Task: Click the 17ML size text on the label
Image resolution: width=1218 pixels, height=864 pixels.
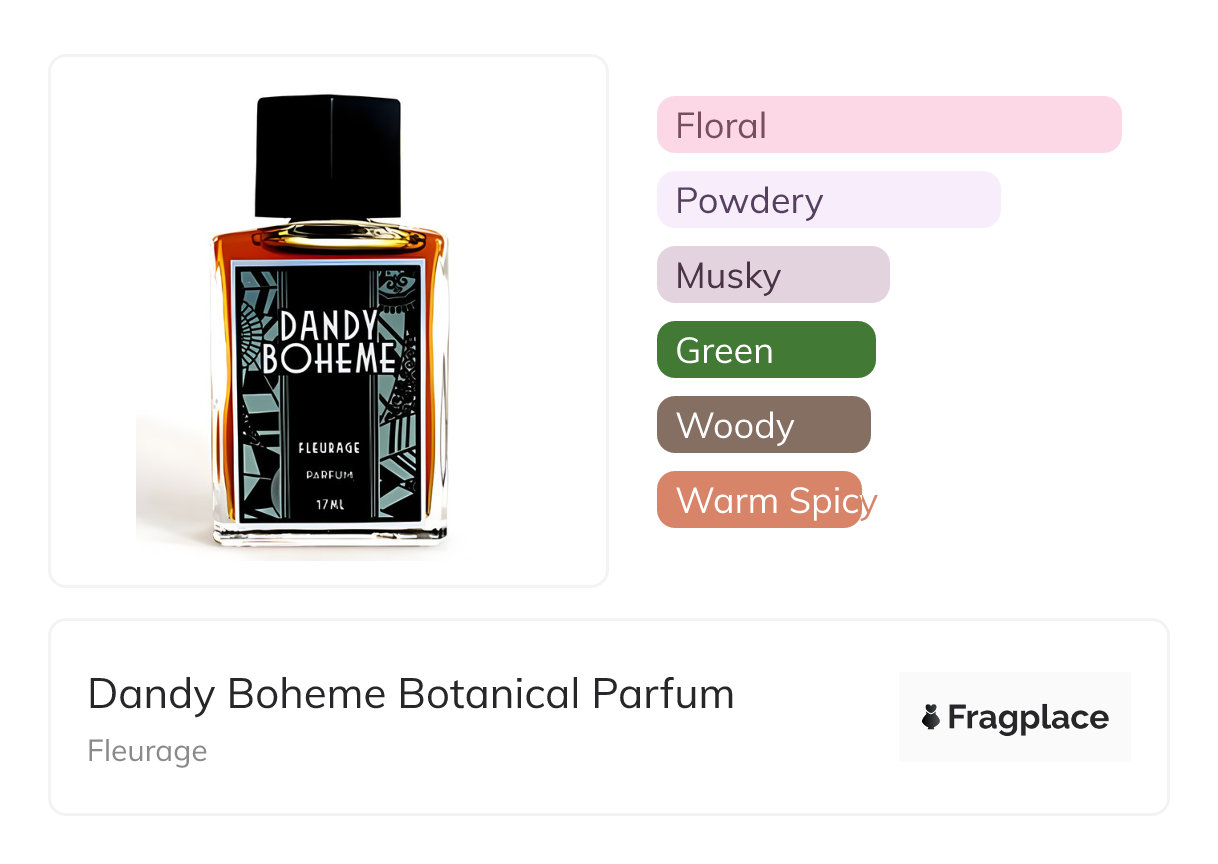Action: point(329,504)
